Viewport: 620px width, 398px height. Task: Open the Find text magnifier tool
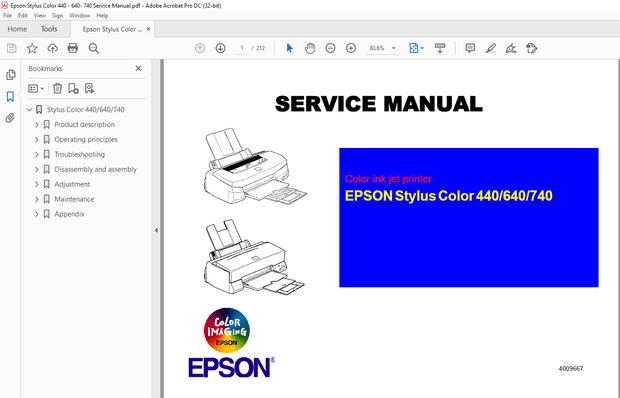coord(94,48)
